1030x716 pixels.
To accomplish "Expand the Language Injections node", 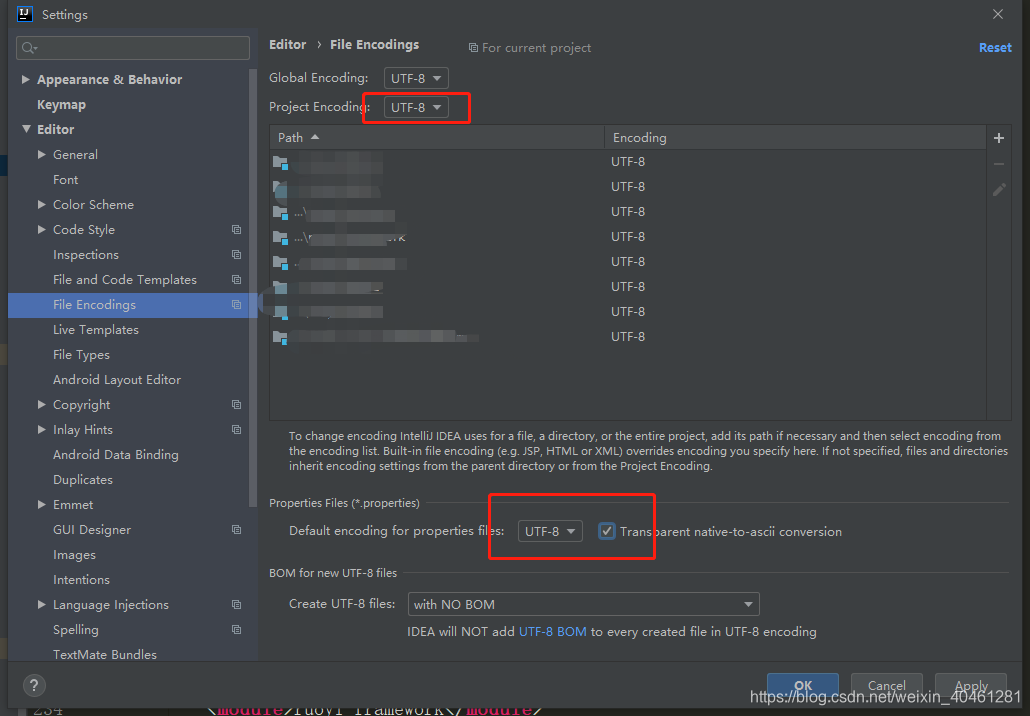I will (41, 604).
